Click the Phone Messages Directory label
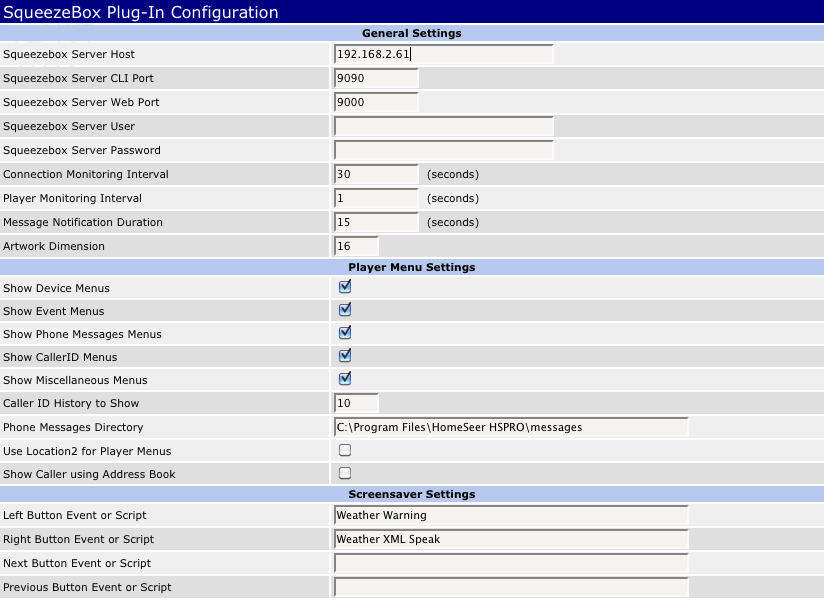Image resolution: width=824 pixels, height=600 pixels. click(73, 427)
